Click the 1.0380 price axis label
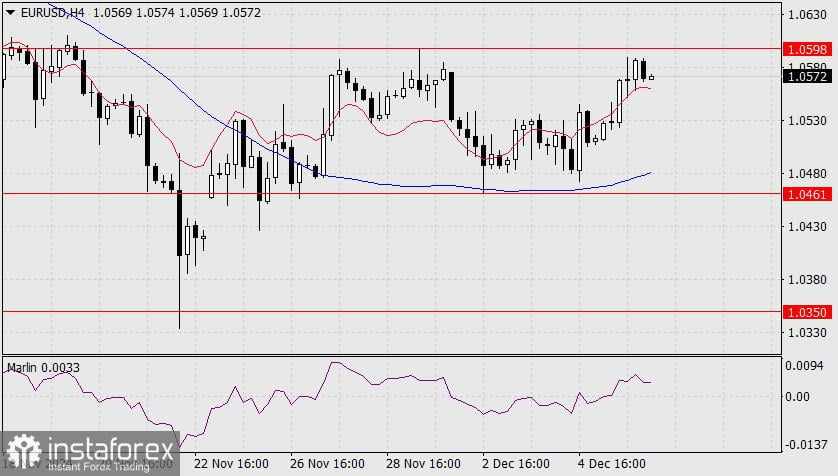Image resolution: width=838 pixels, height=476 pixels. pyautogui.click(x=807, y=279)
